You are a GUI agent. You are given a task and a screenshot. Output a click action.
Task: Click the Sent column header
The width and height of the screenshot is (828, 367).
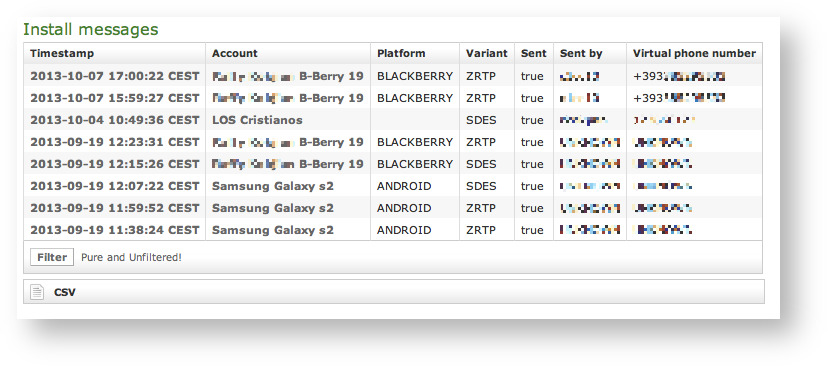click(533, 53)
